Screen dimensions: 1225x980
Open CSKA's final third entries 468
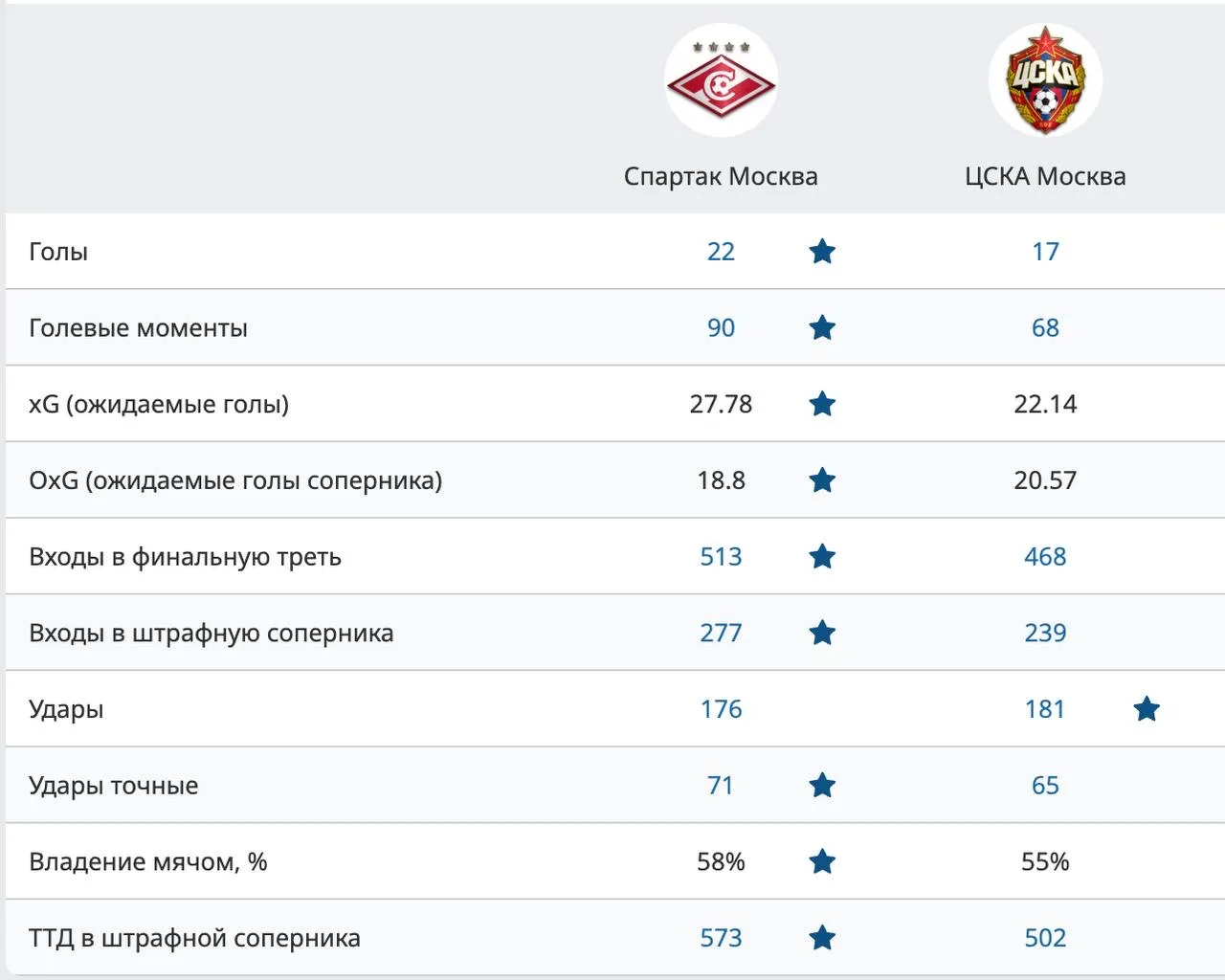1045,557
